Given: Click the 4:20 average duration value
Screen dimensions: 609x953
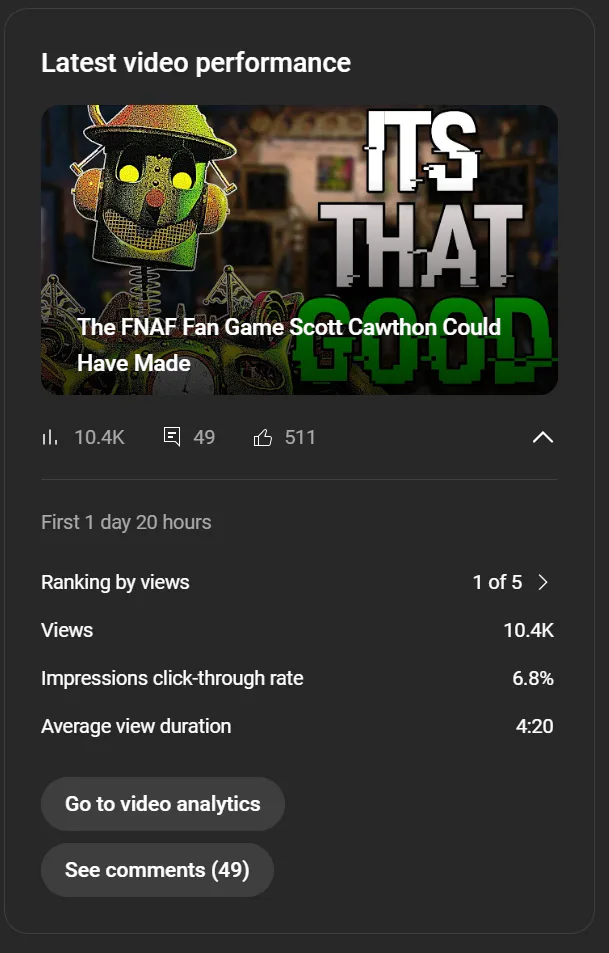Looking at the screenshot, I should [x=535, y=726].
